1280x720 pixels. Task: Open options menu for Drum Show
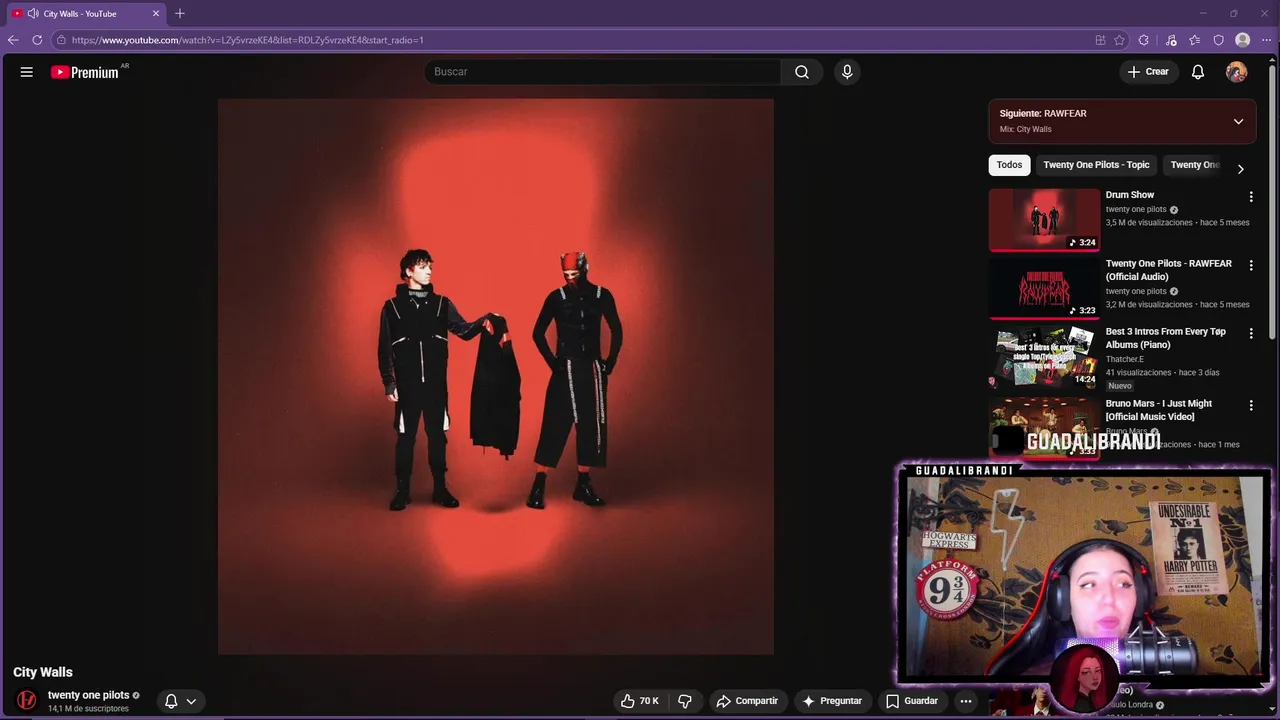point(1251,197)
